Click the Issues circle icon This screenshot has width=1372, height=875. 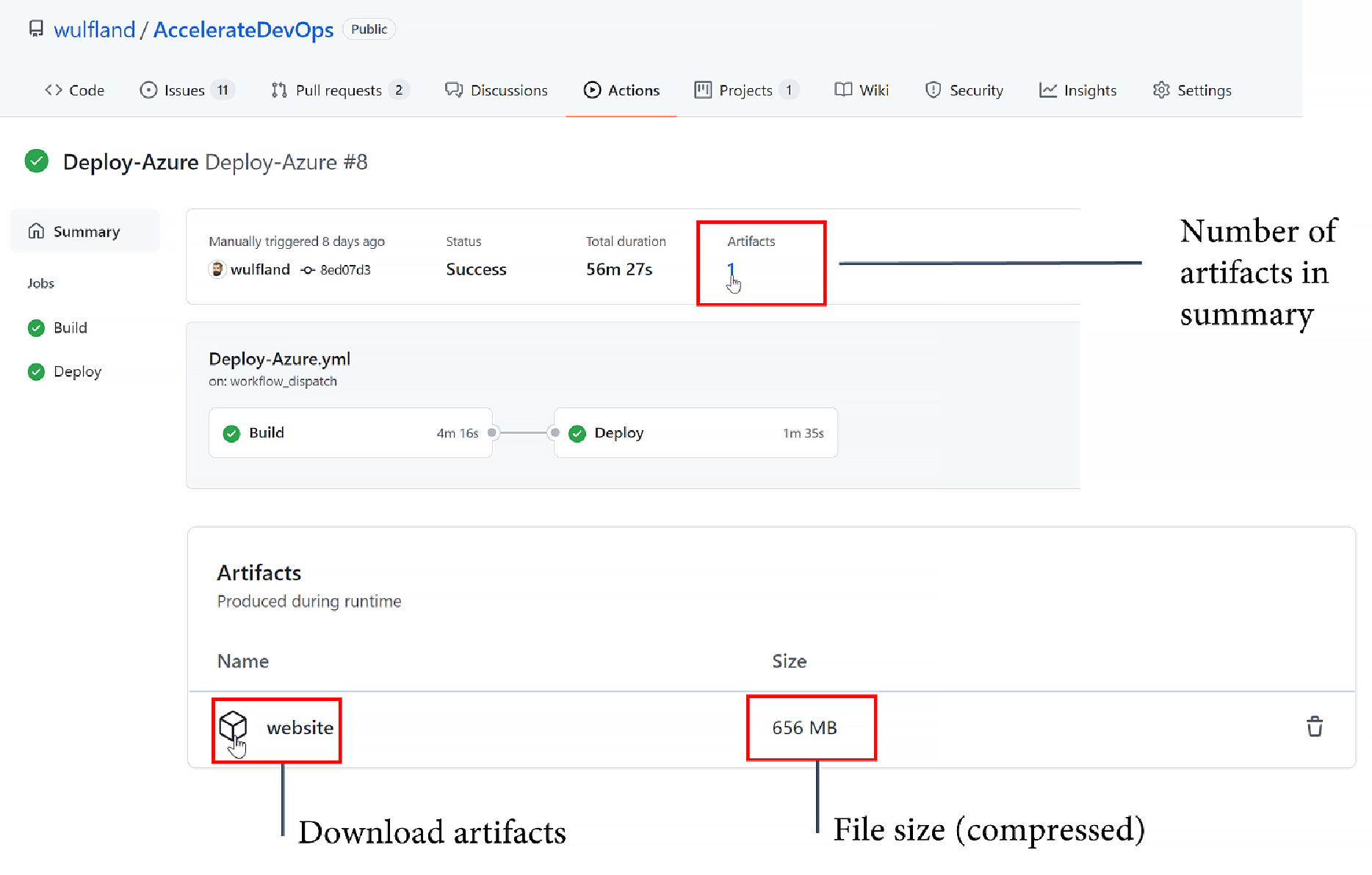(x=148, y=90)
